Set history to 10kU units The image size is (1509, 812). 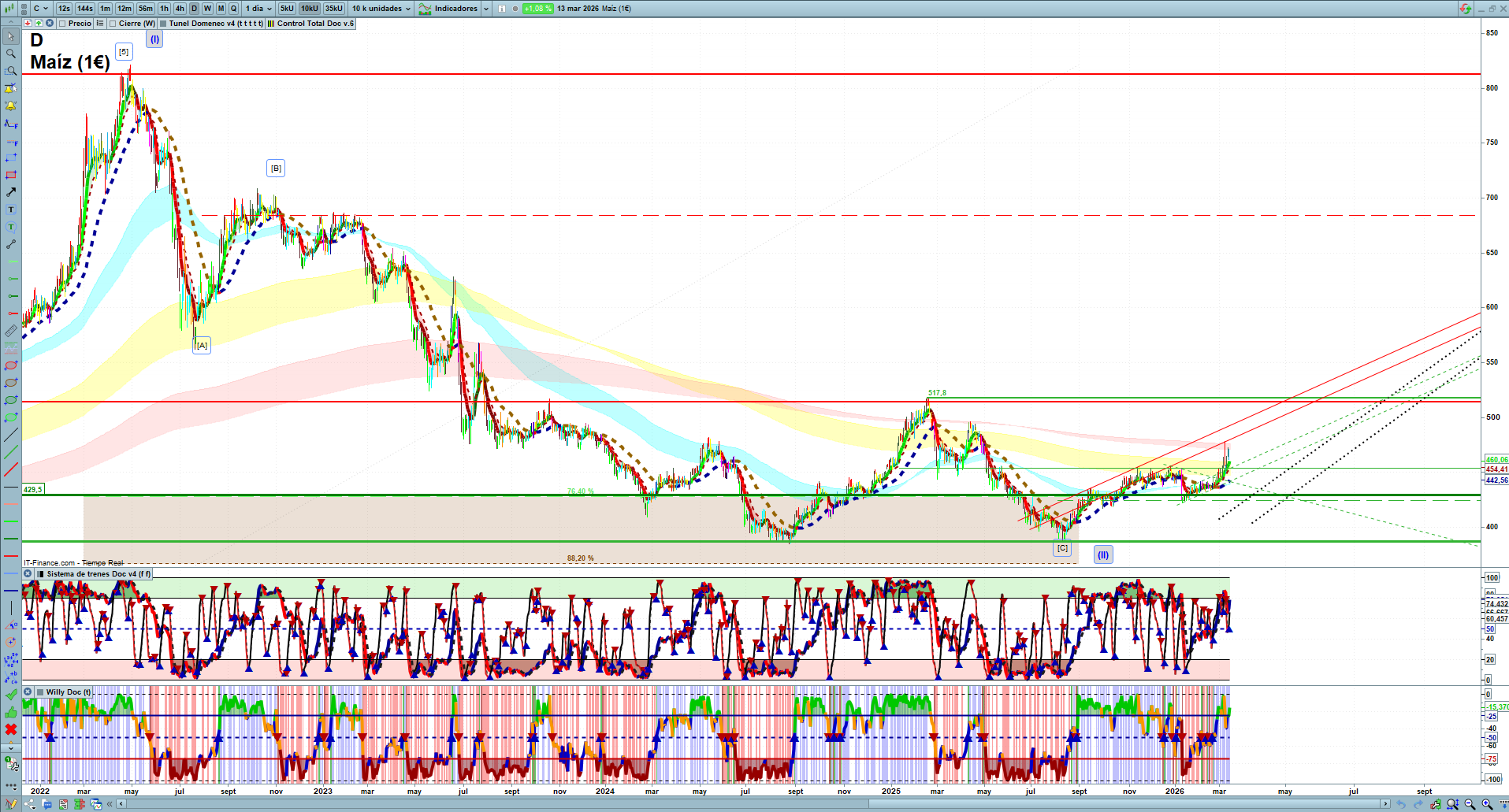(x=310, y=9)
